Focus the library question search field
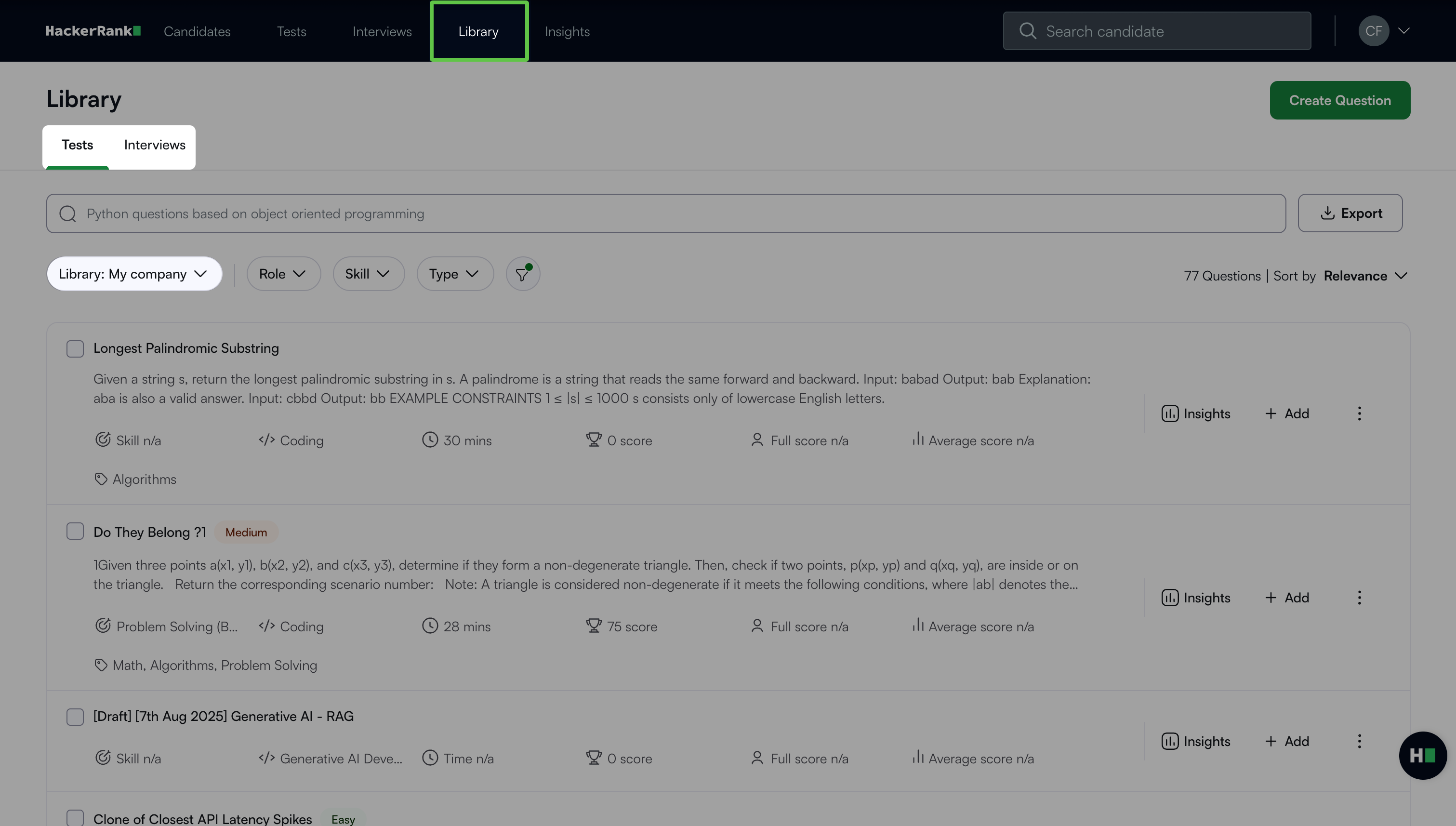This screenshot has width=1456, height=826. (666, 213)
